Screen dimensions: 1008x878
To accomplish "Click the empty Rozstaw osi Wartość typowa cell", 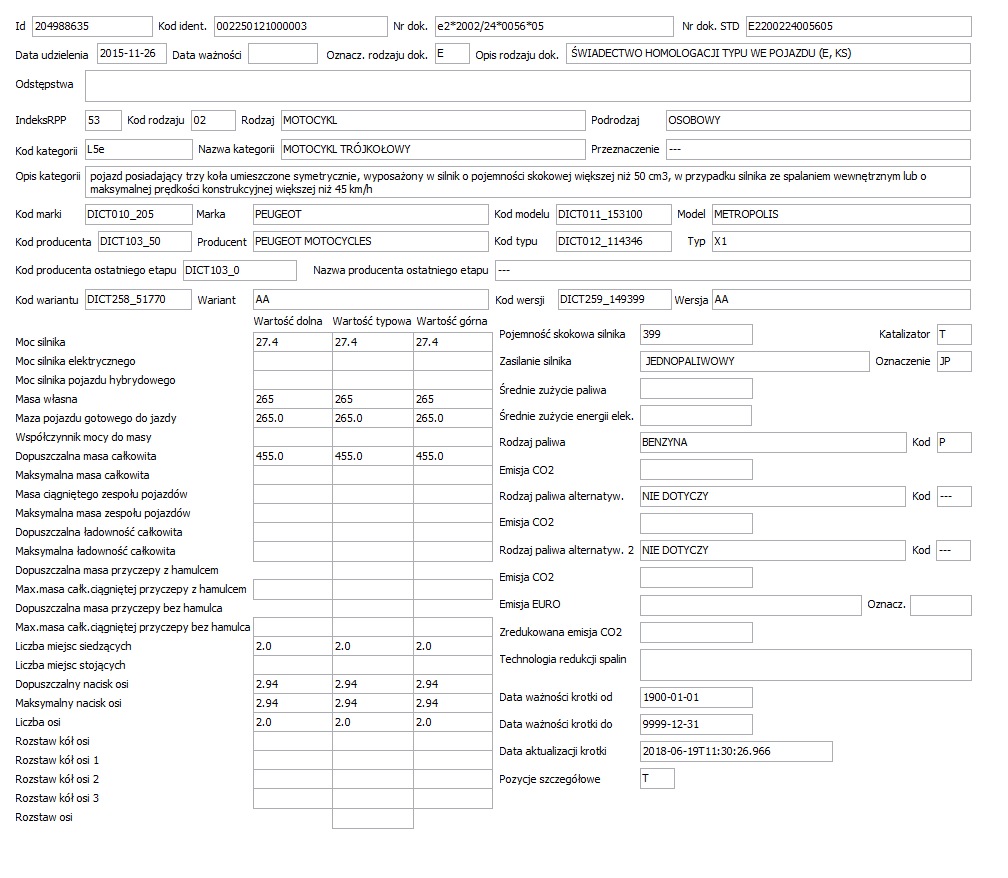I will 372,818.
